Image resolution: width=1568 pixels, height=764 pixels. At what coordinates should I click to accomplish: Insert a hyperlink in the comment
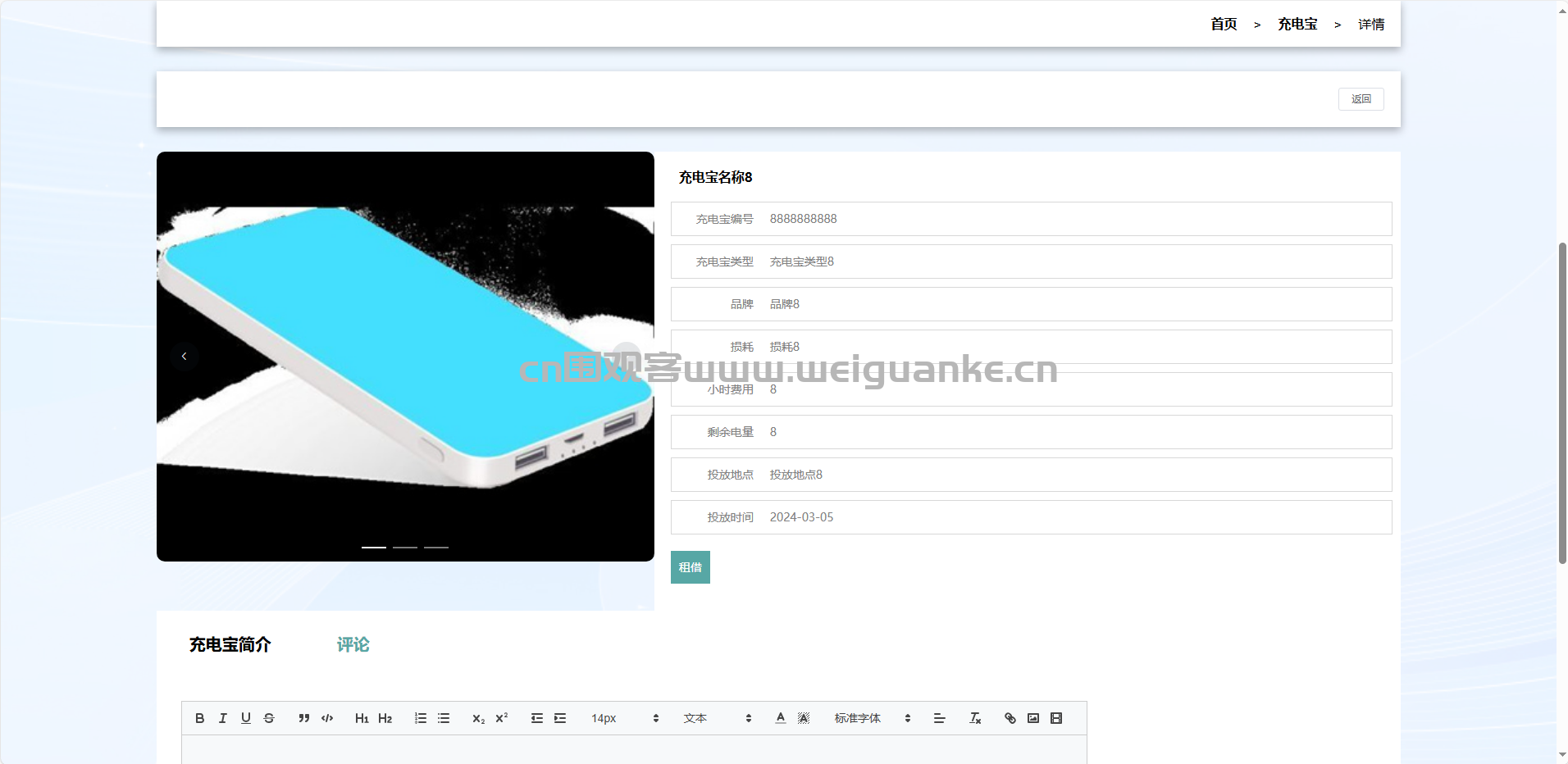point(1010,718)
